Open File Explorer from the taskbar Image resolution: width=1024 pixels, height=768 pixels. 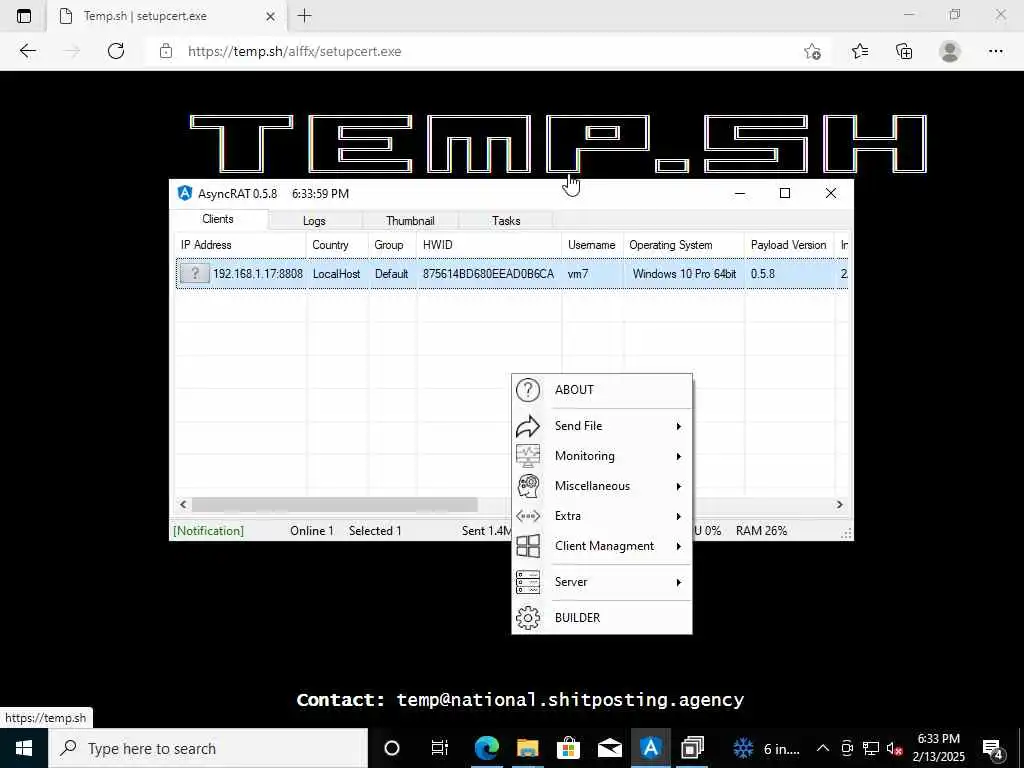(528, 748)
